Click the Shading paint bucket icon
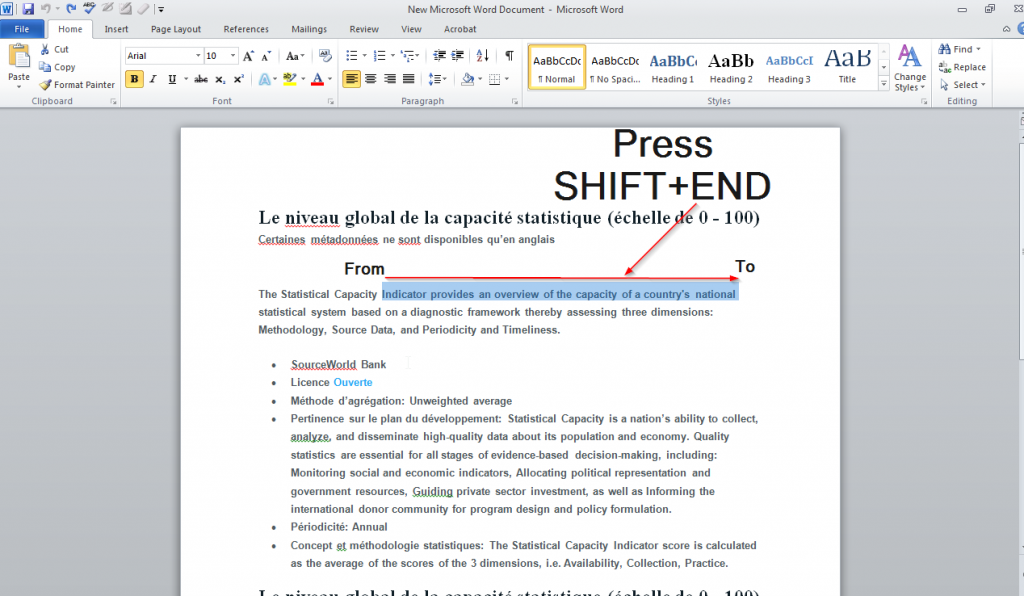This screenshot has height=596, width=1024. [468, 79]
